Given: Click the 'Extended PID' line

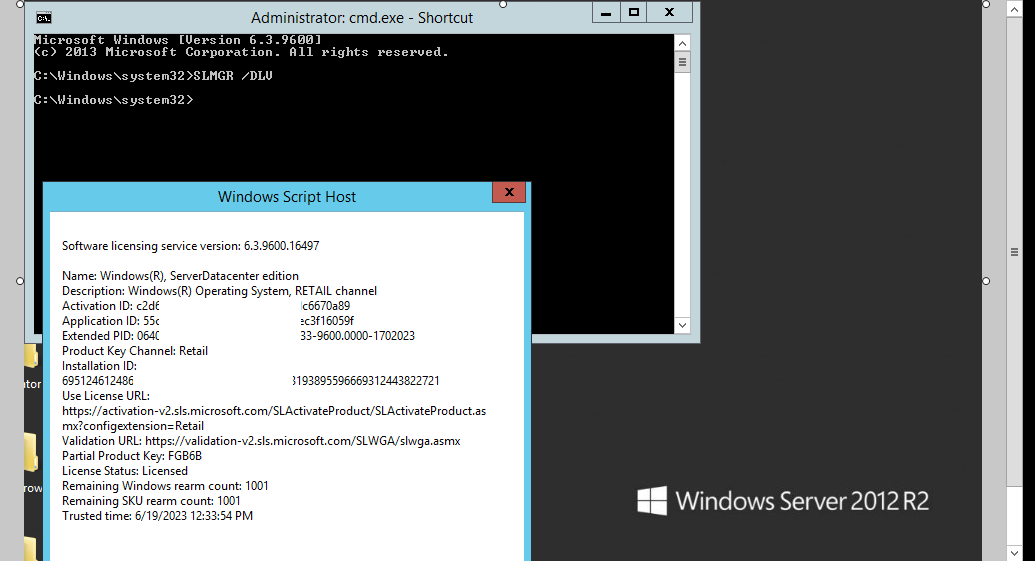Looking at the screenshot, I should 238,336.
